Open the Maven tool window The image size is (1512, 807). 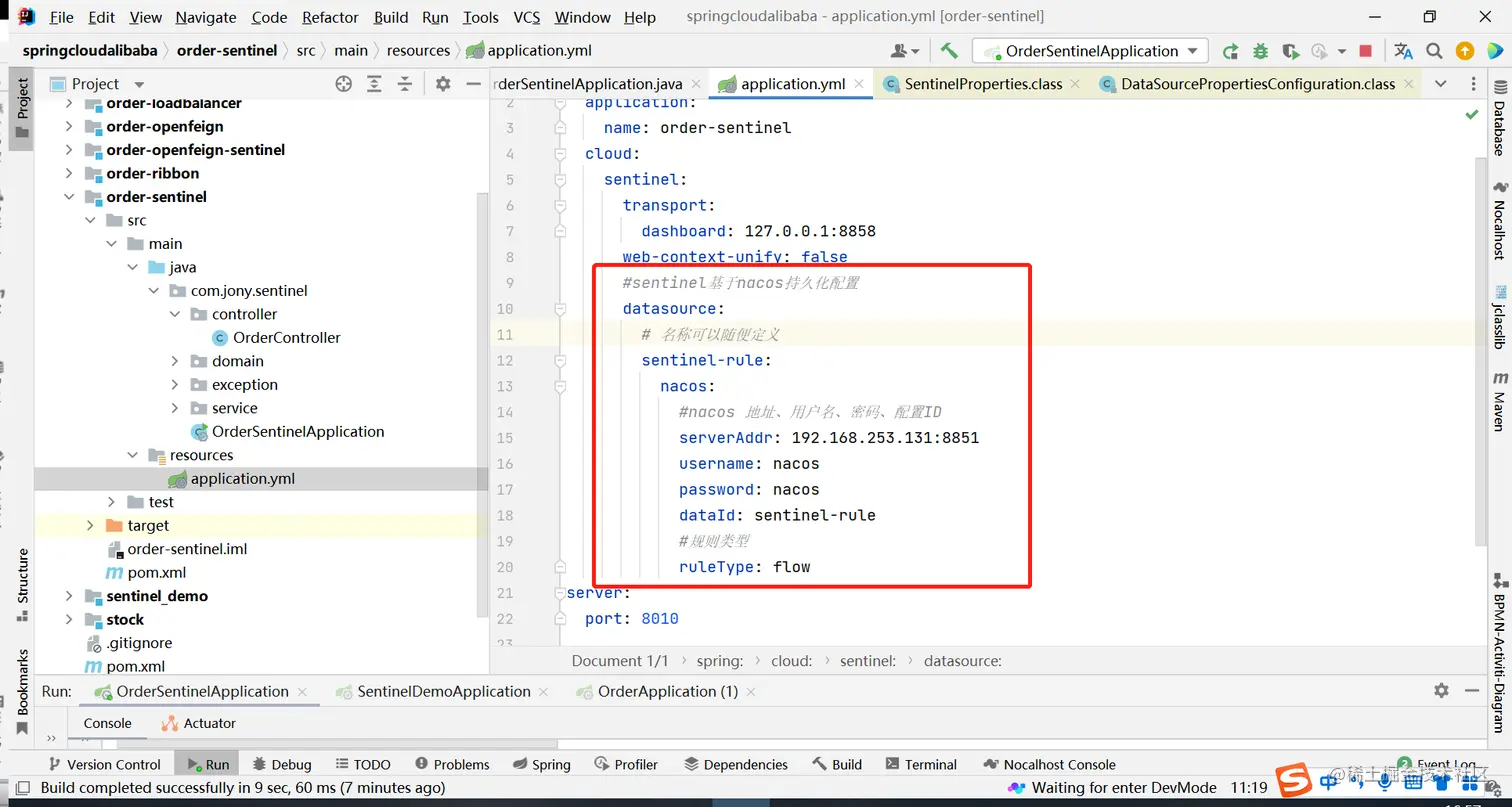pos(1499,402)
